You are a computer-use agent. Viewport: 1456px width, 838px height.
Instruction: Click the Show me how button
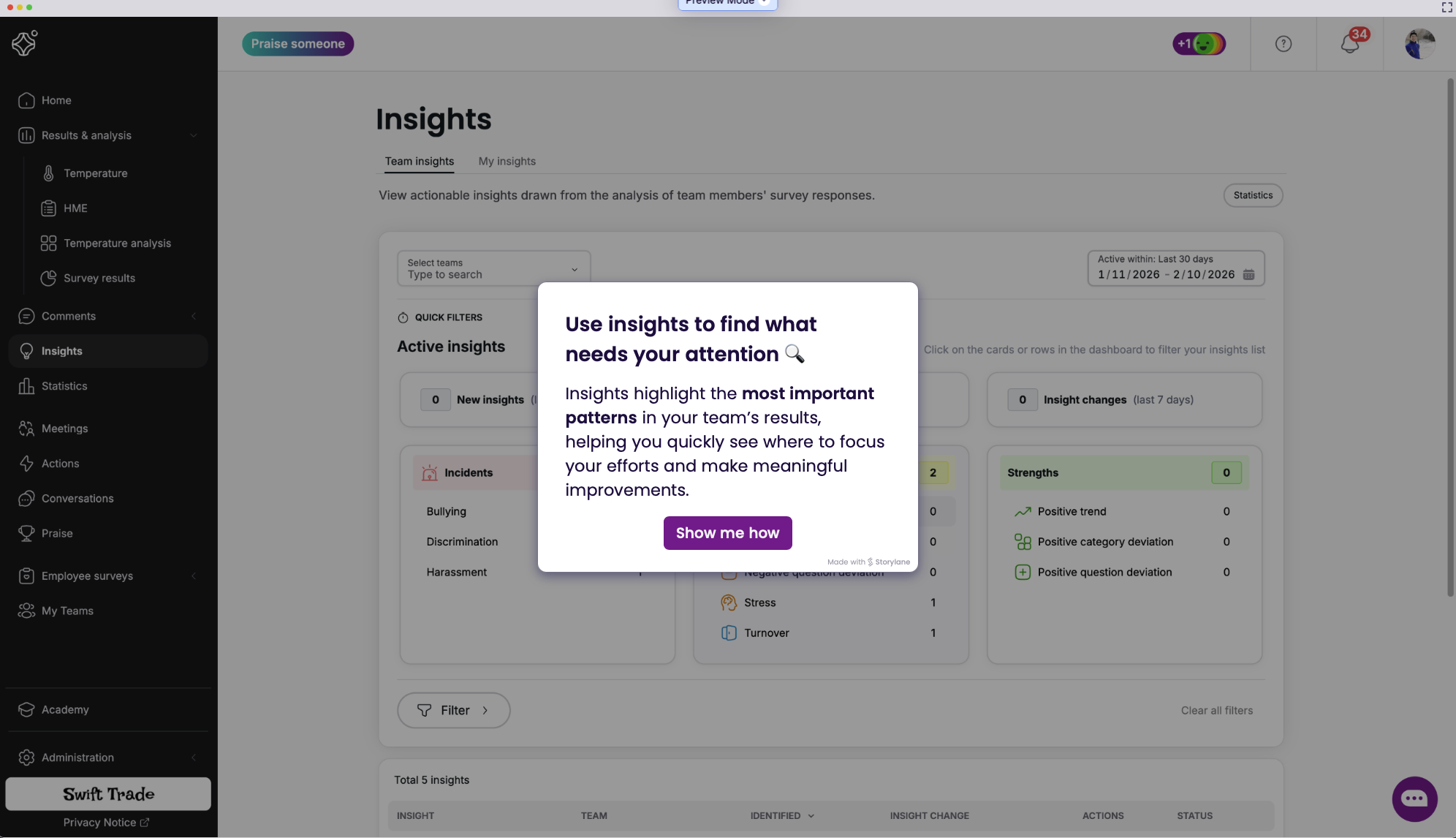coord(727,533)
